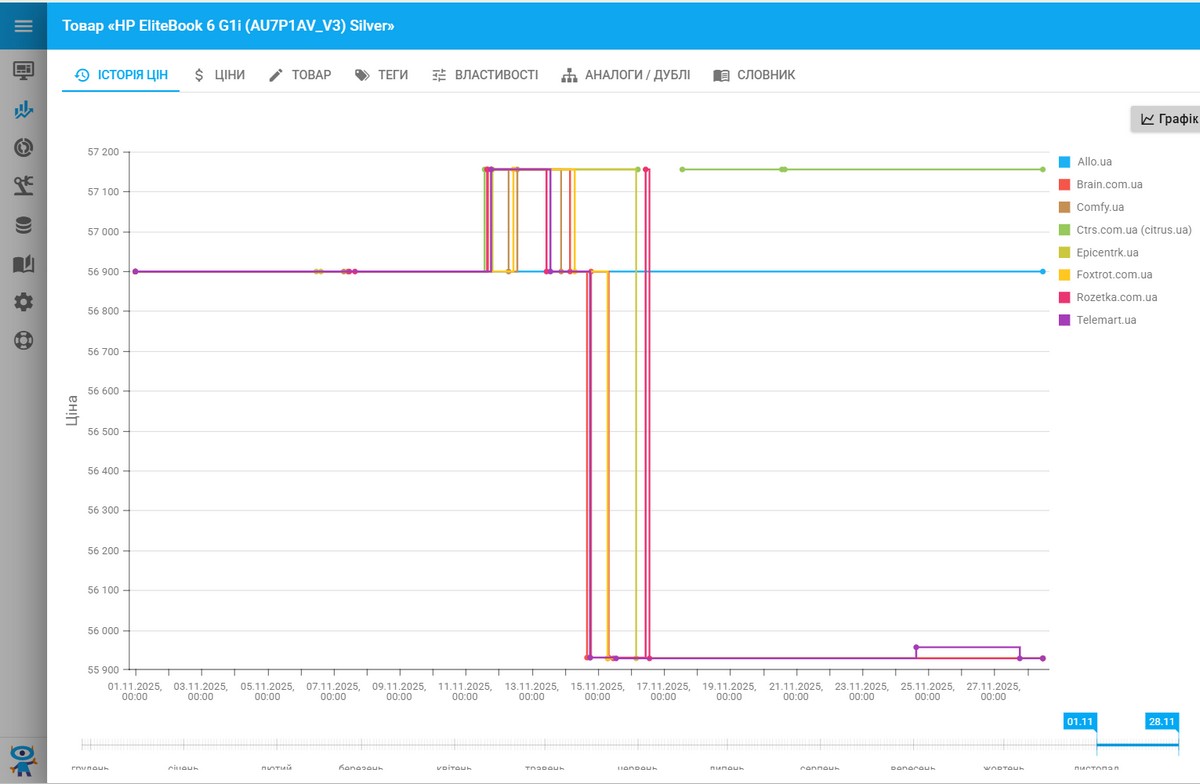This screenshot has width=1200, height=784.
Task: Click the lifebuoy support sidebar icon
Action: [x=23, y=340]
